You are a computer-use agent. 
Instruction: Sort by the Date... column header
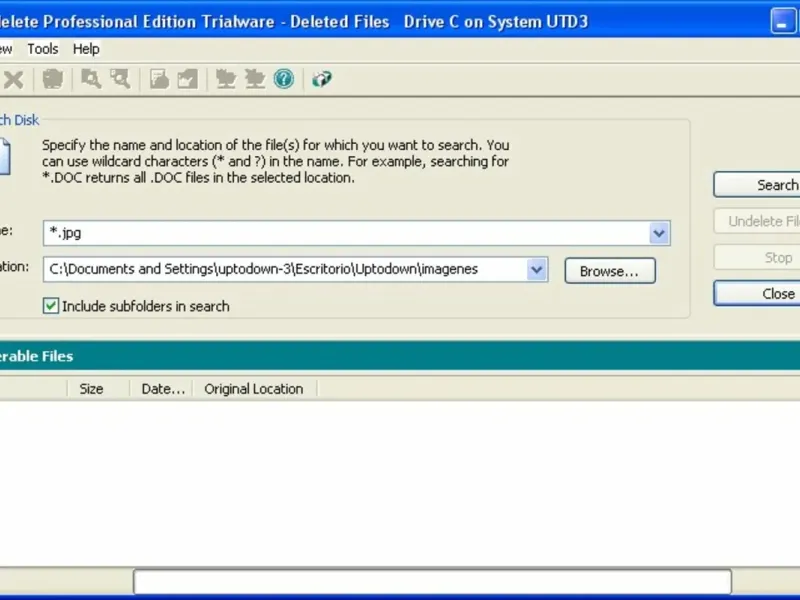pos(161,389)
